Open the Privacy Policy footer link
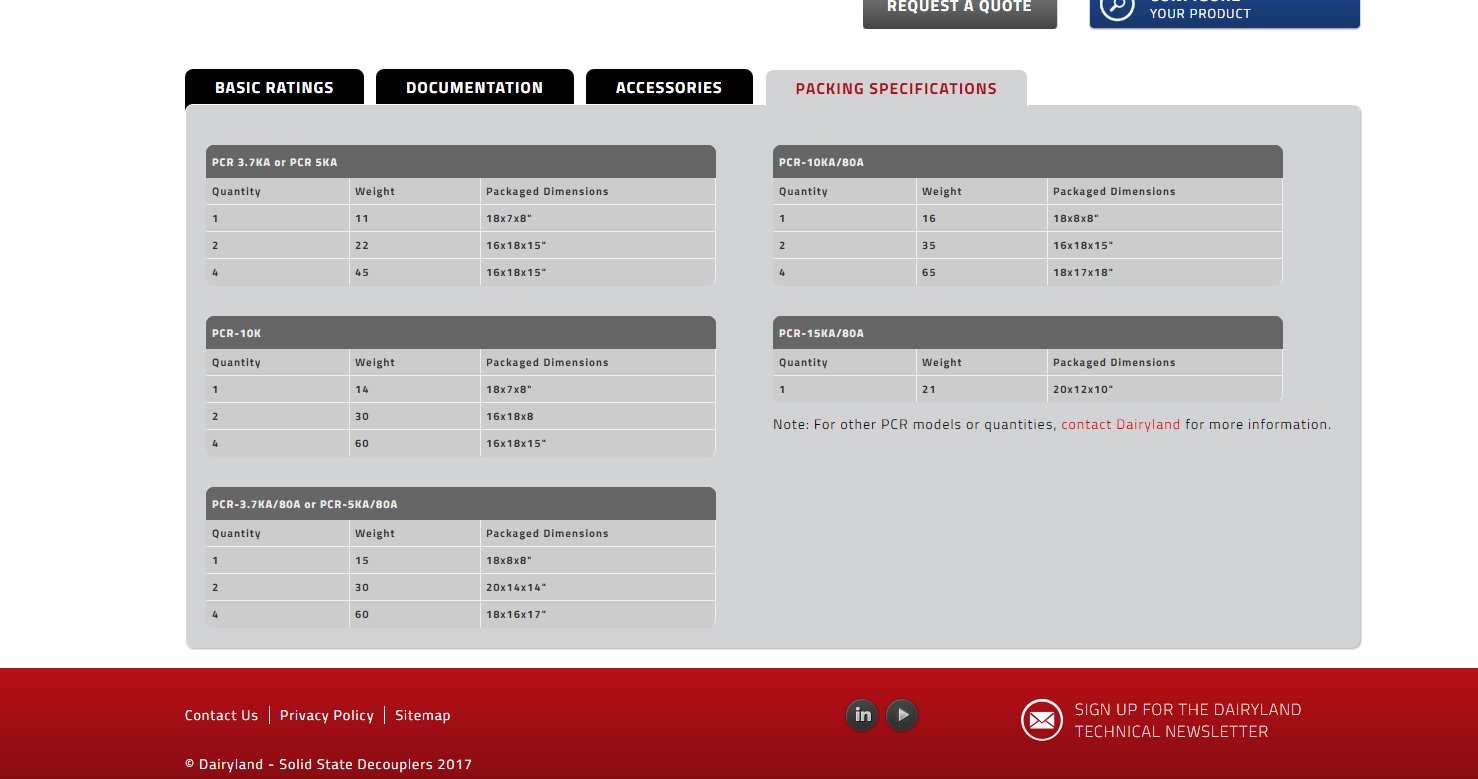 tap(326, 715)
